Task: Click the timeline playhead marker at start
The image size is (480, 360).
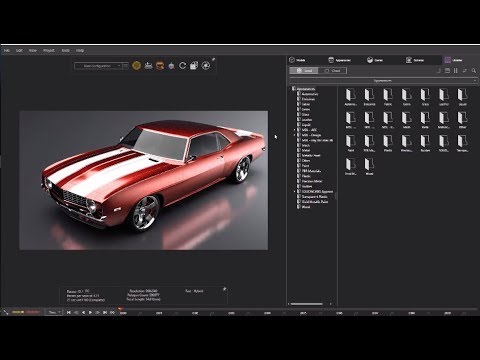Action: pyautogui.click(x=120, y=309)
